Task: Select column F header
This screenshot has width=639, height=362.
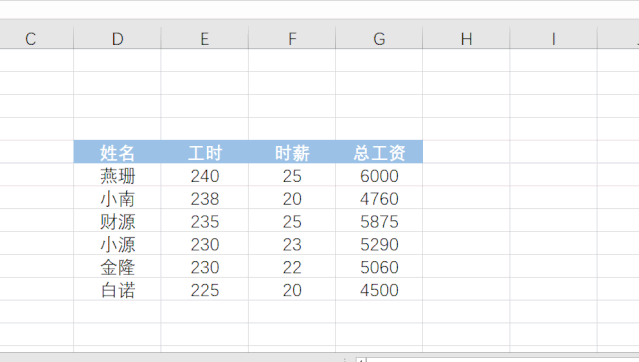Action: 292,39
